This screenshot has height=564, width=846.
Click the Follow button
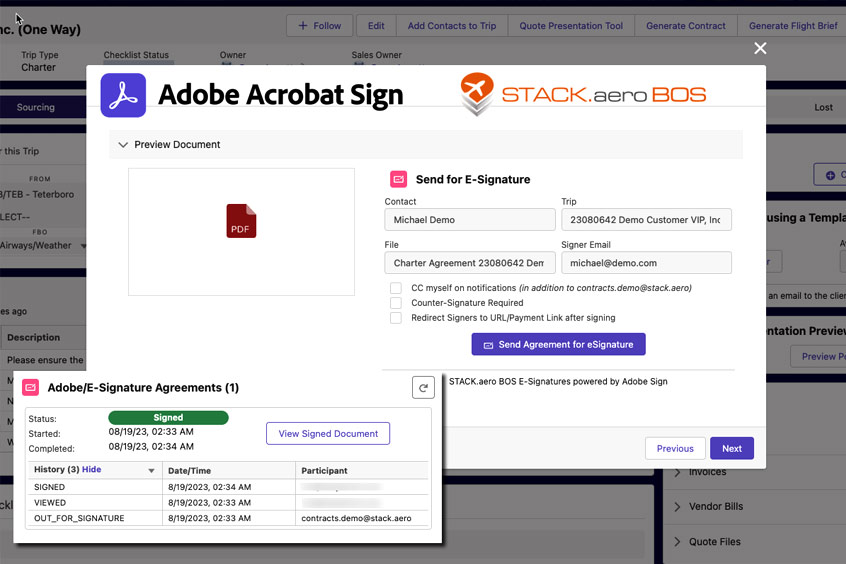pyautogui.click(x=319, y=26)
